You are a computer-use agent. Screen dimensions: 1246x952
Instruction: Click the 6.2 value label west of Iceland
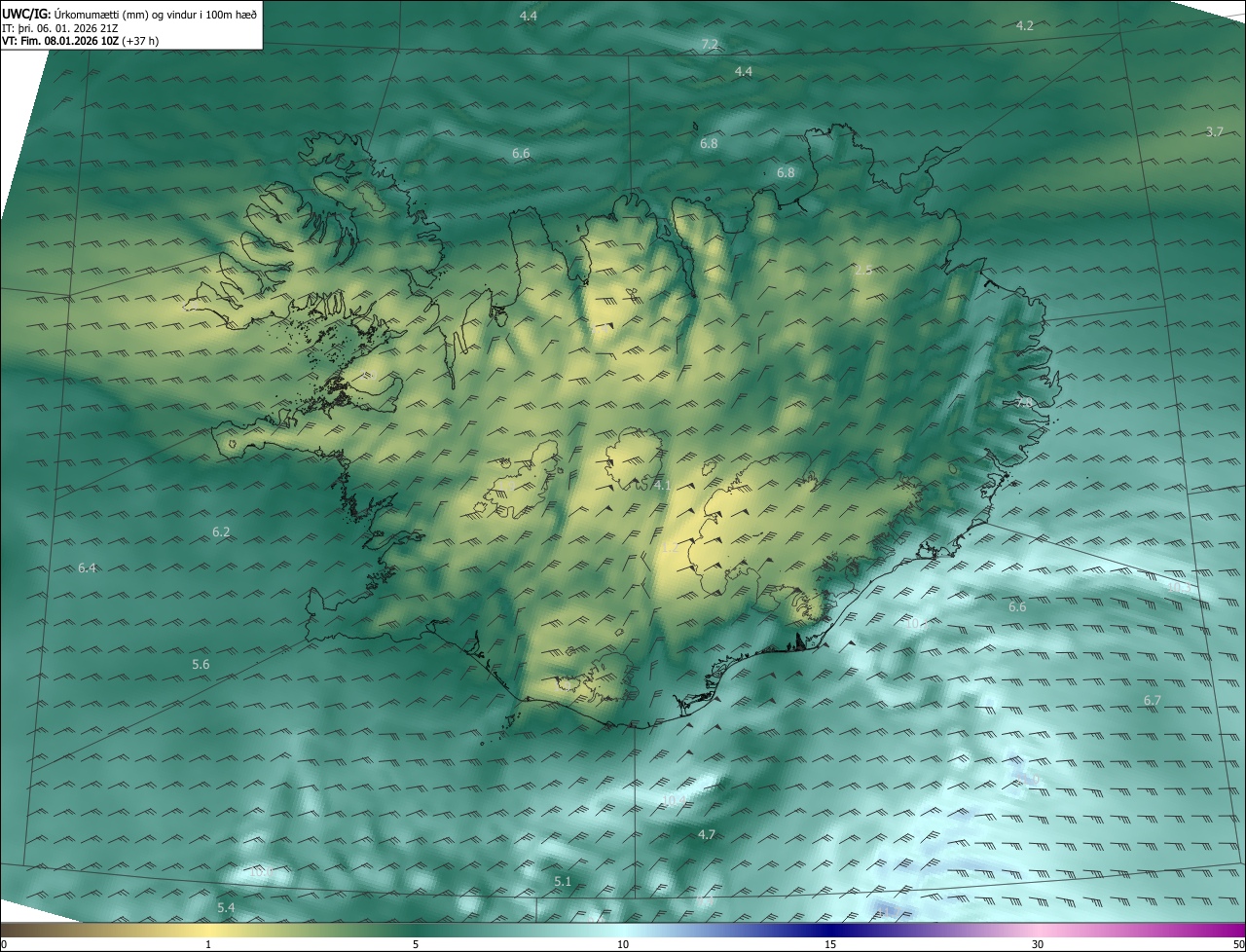click(x=221, y=532)
